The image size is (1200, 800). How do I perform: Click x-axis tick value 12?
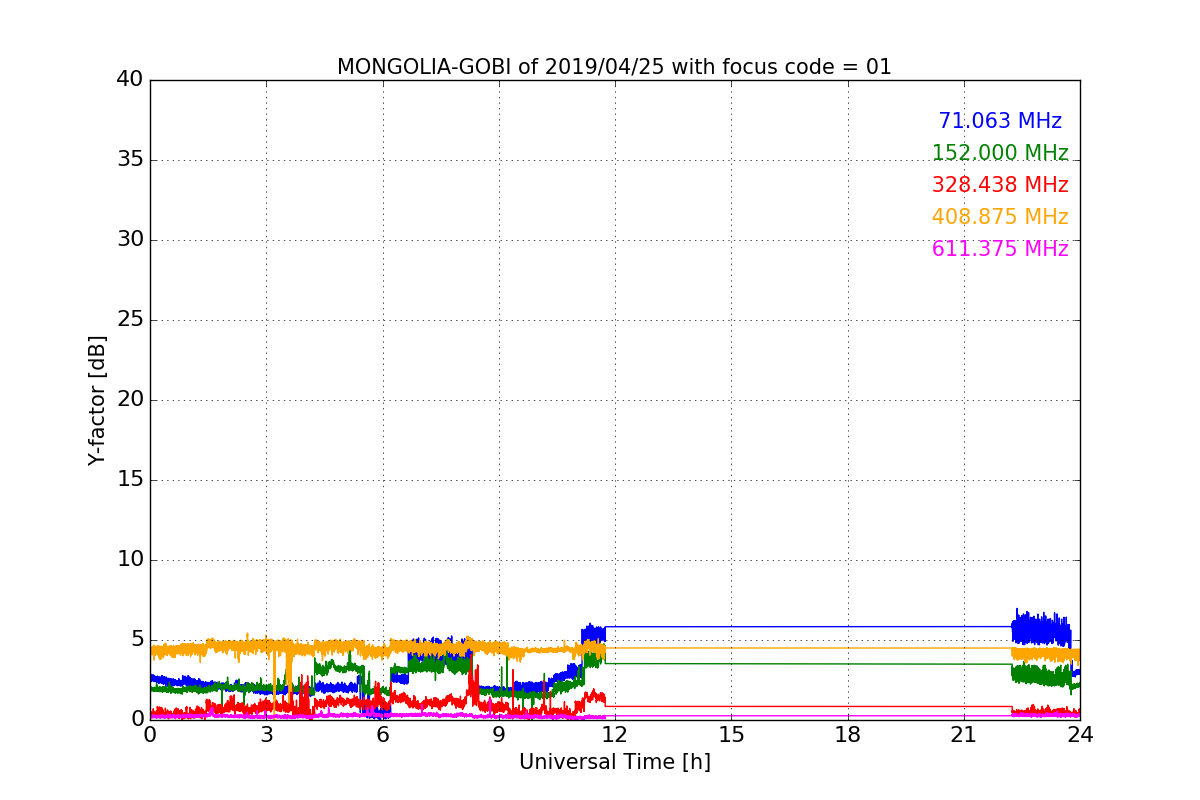(615, 735)
